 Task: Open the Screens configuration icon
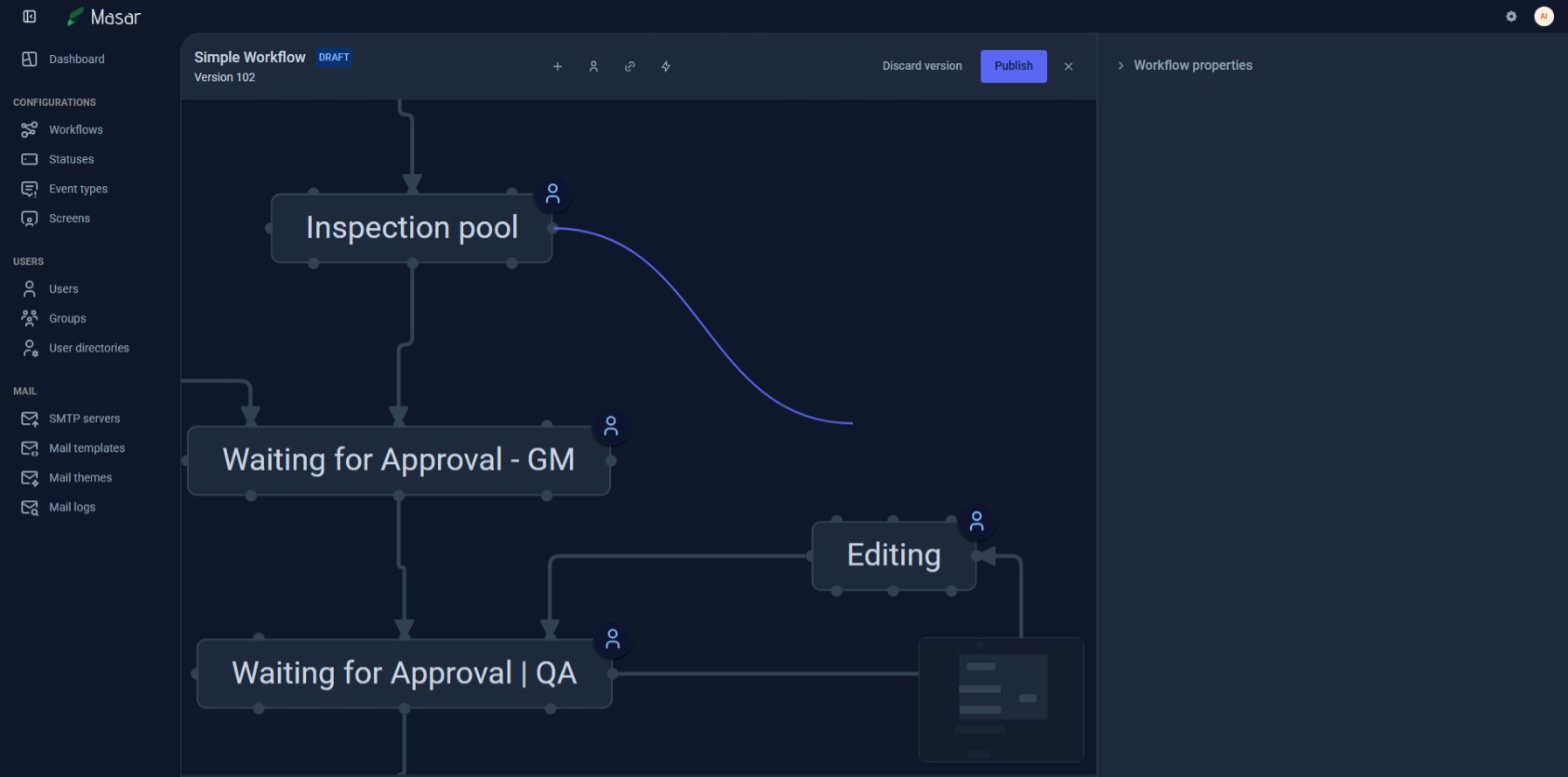[x=29, y=219]
